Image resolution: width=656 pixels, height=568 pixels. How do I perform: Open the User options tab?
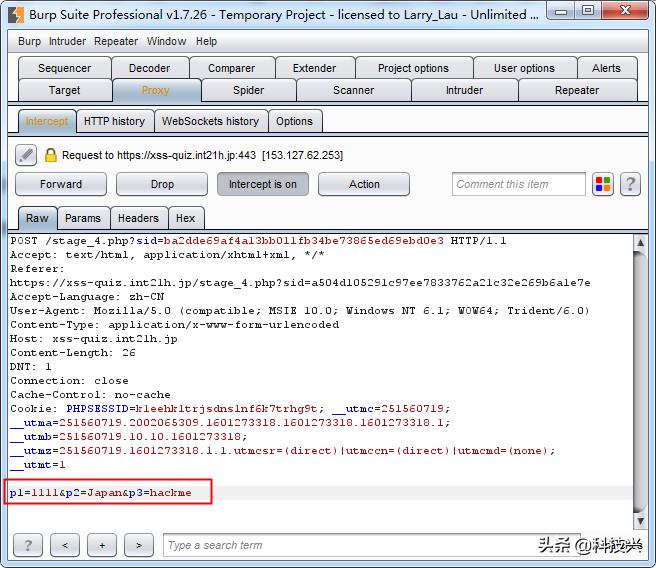[x=524, y=68]
